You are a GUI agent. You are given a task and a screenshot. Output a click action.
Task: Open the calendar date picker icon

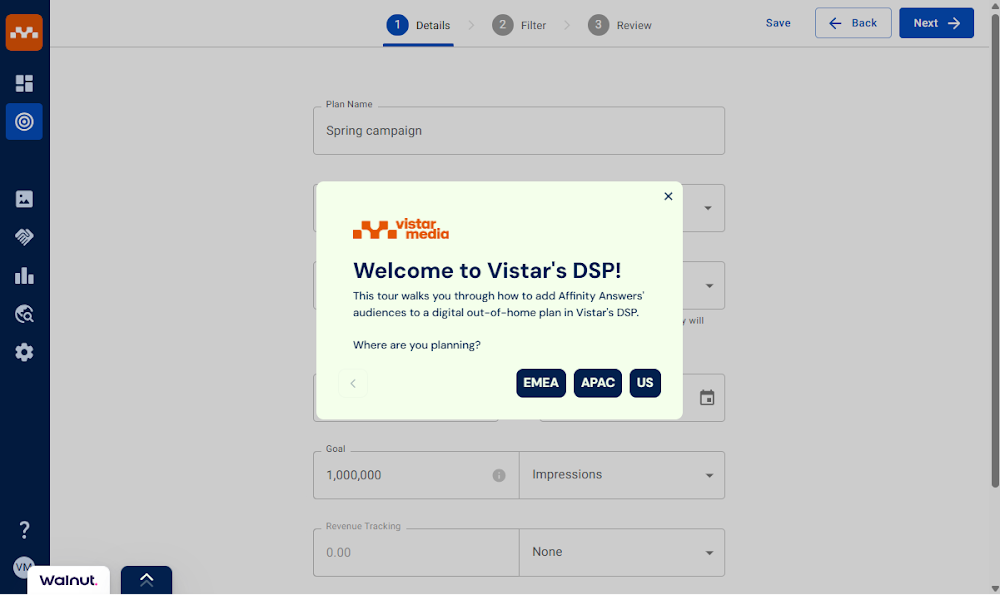coord(707,398)
